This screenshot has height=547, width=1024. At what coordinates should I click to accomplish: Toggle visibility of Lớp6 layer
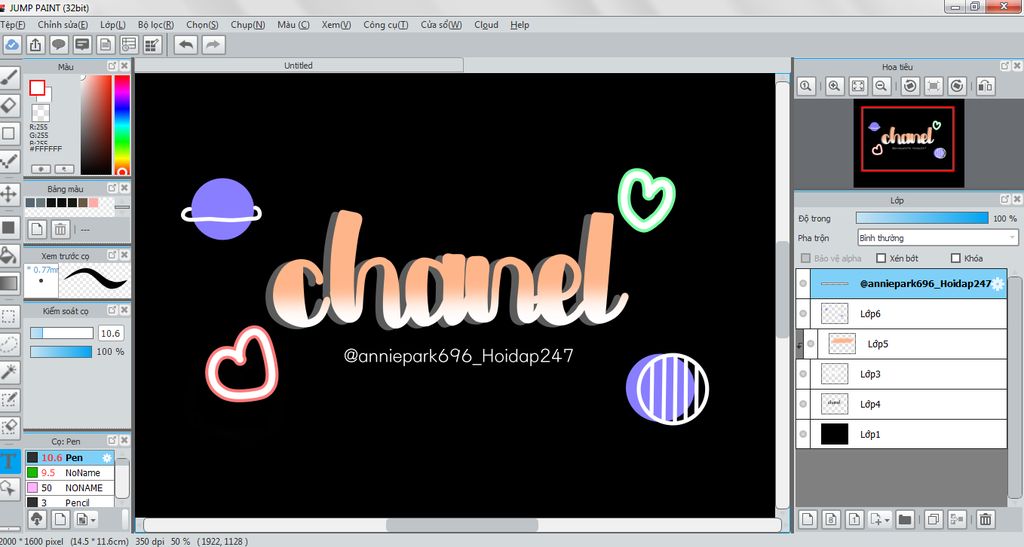[803, 313]
